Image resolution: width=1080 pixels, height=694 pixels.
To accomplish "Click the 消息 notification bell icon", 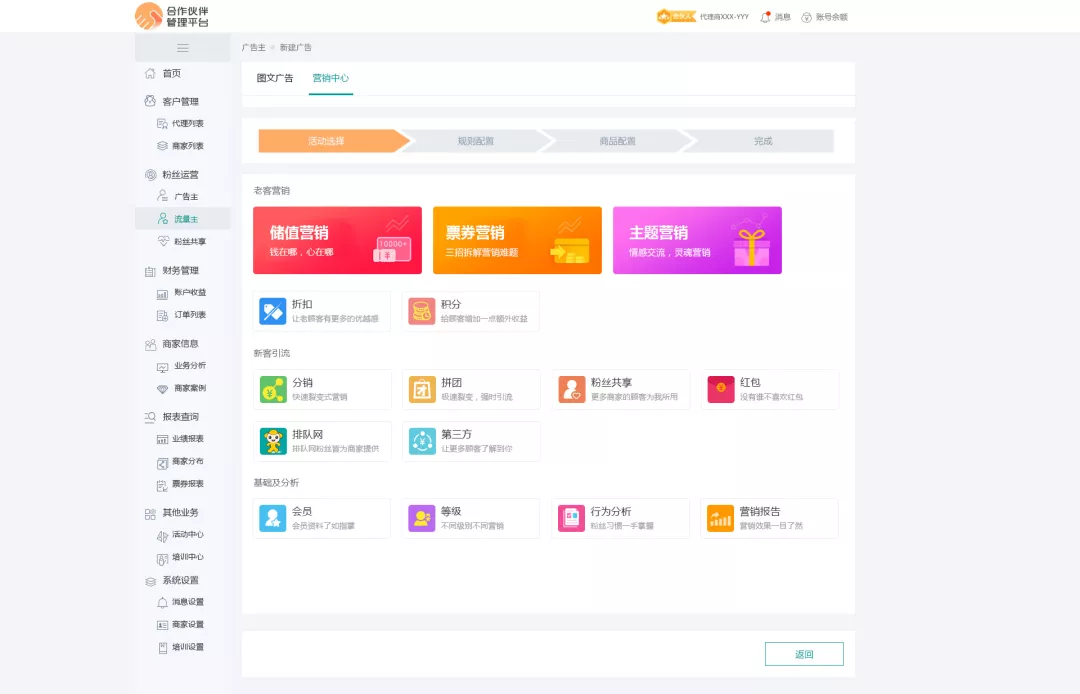I will tap(766, 17).
